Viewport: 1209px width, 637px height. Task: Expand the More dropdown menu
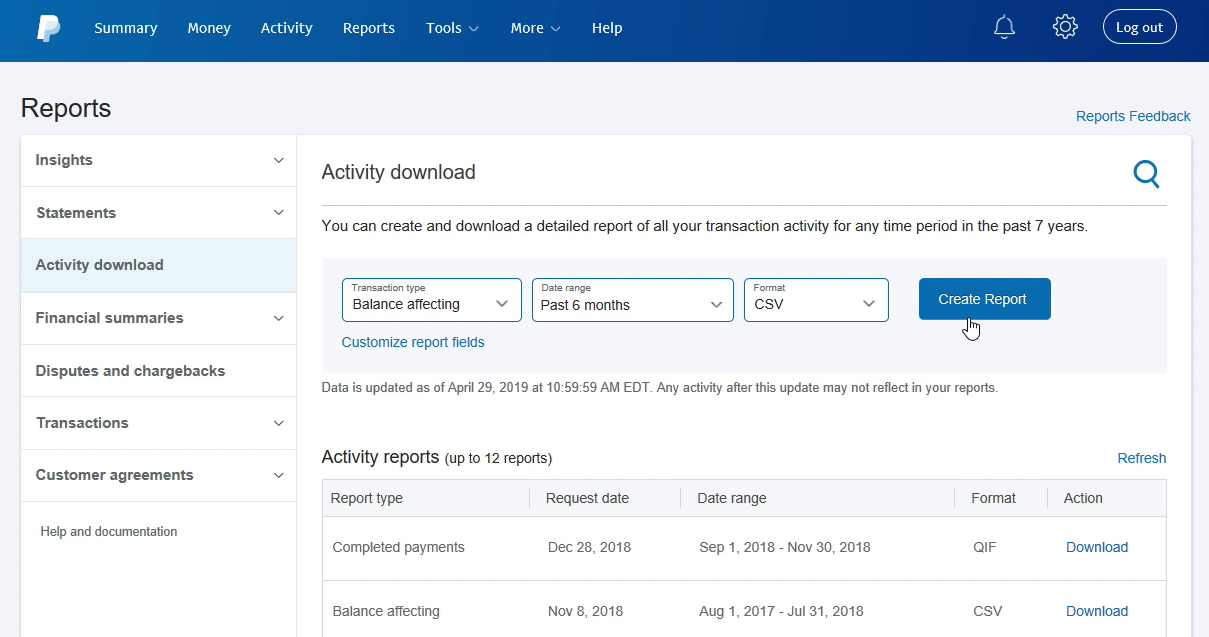click(535, 28)
